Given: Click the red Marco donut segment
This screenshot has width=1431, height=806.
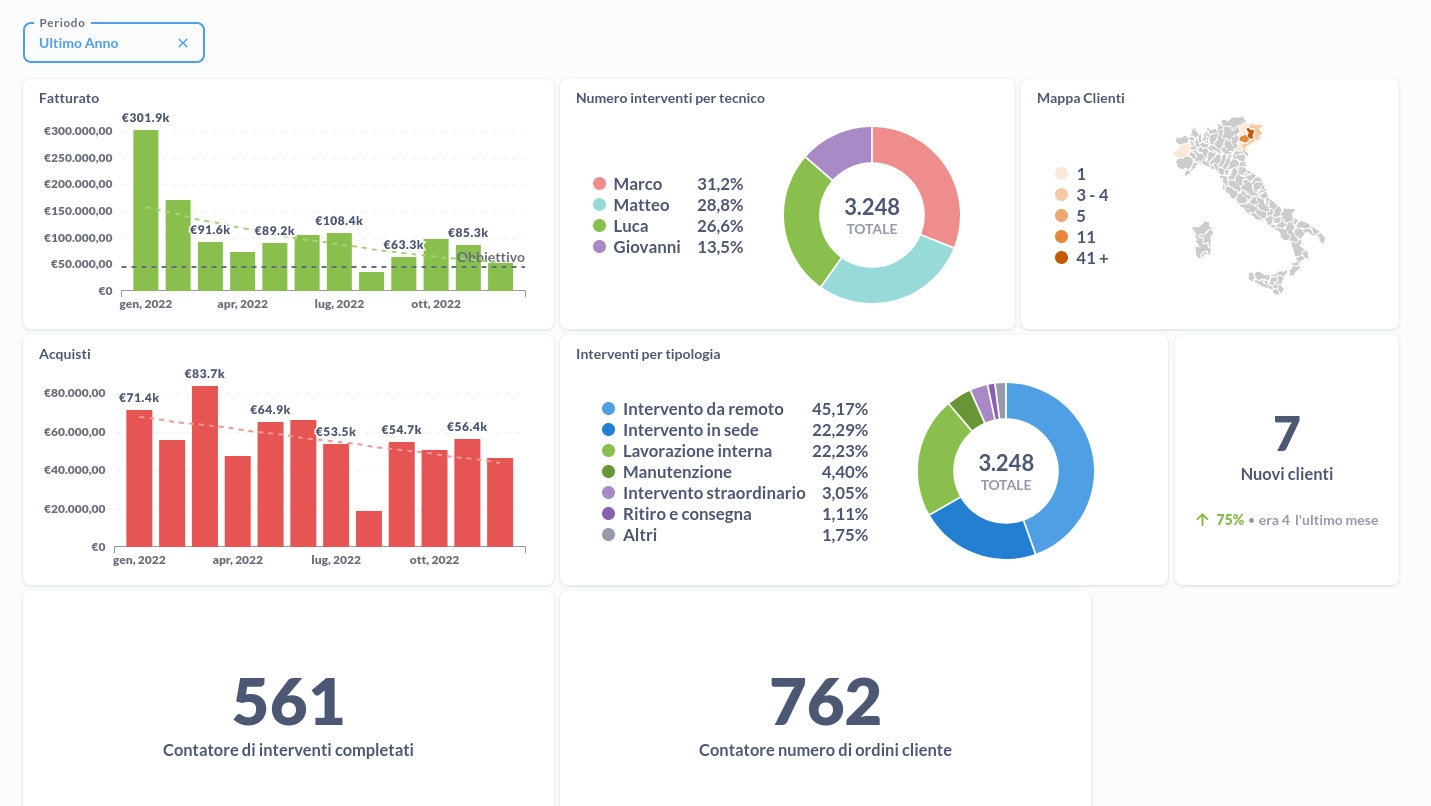Looking at the screenshot, I should [924, 180].
